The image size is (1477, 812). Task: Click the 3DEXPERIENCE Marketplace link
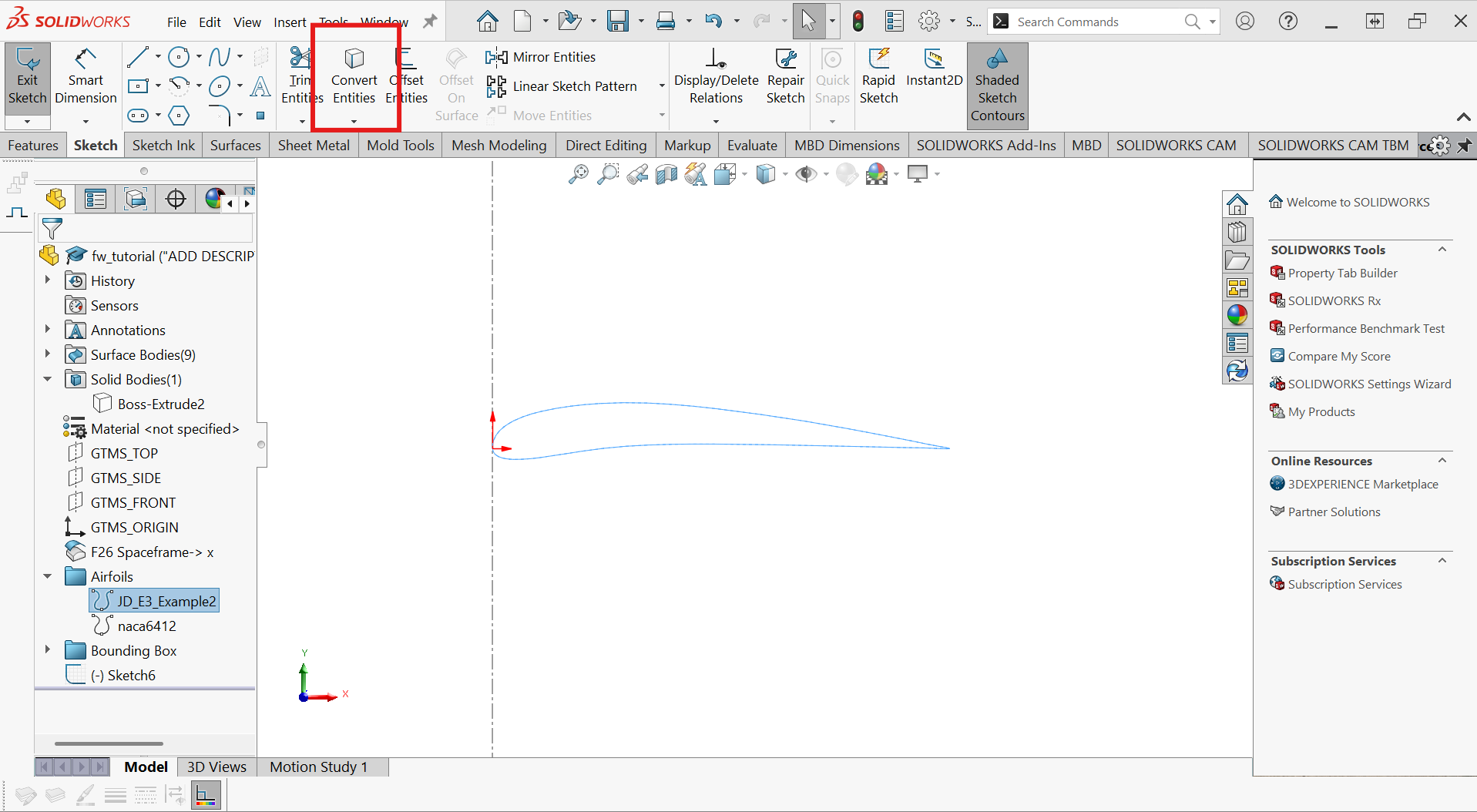coord(1362,485)
